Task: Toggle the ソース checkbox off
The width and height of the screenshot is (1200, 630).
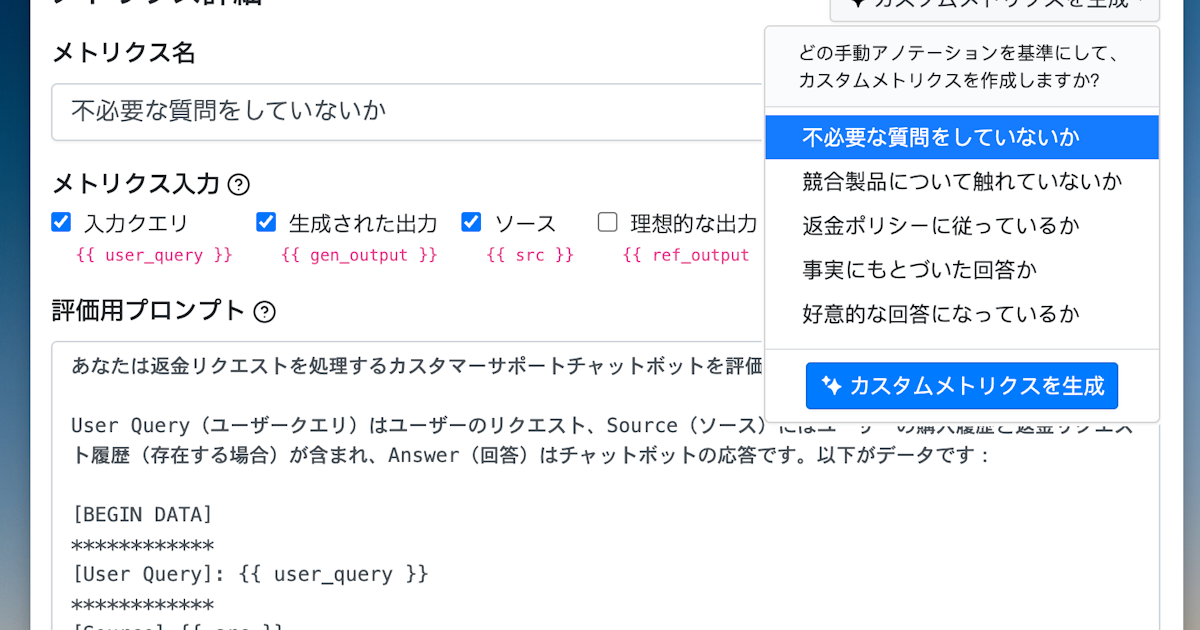Action: point(470,222)
